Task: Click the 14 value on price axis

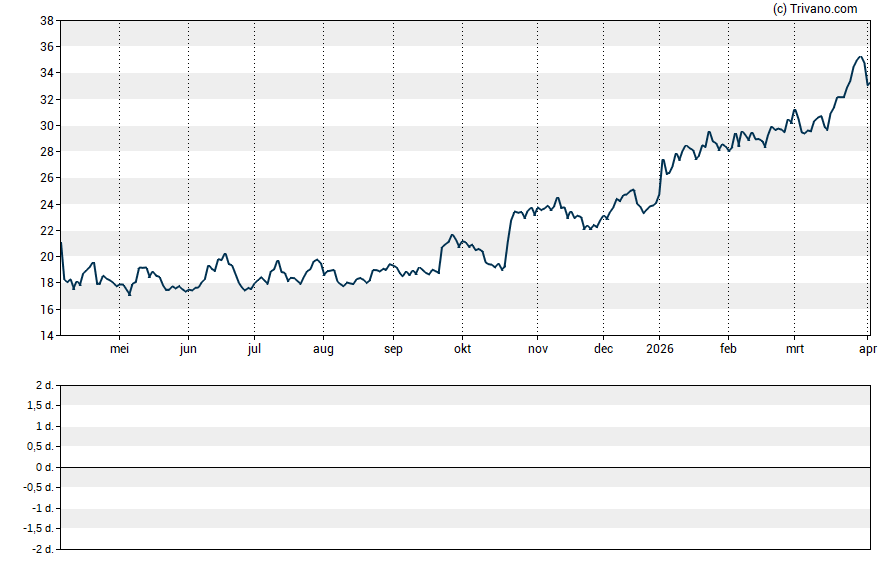Action: pyautogui.click(x=46, y=336)
